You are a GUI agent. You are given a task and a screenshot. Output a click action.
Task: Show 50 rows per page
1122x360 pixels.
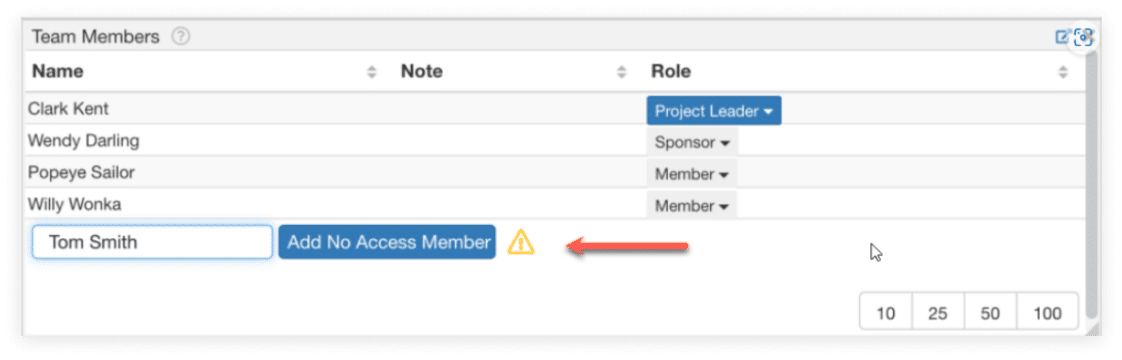[x=990, y=311]
